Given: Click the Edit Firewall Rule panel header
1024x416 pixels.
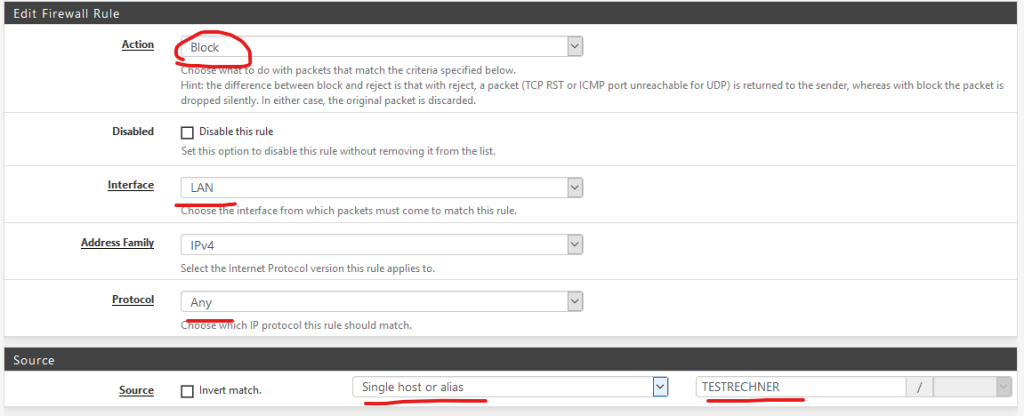Looking at the screenshot, I should pyautogui.click(x=512, y=13).
